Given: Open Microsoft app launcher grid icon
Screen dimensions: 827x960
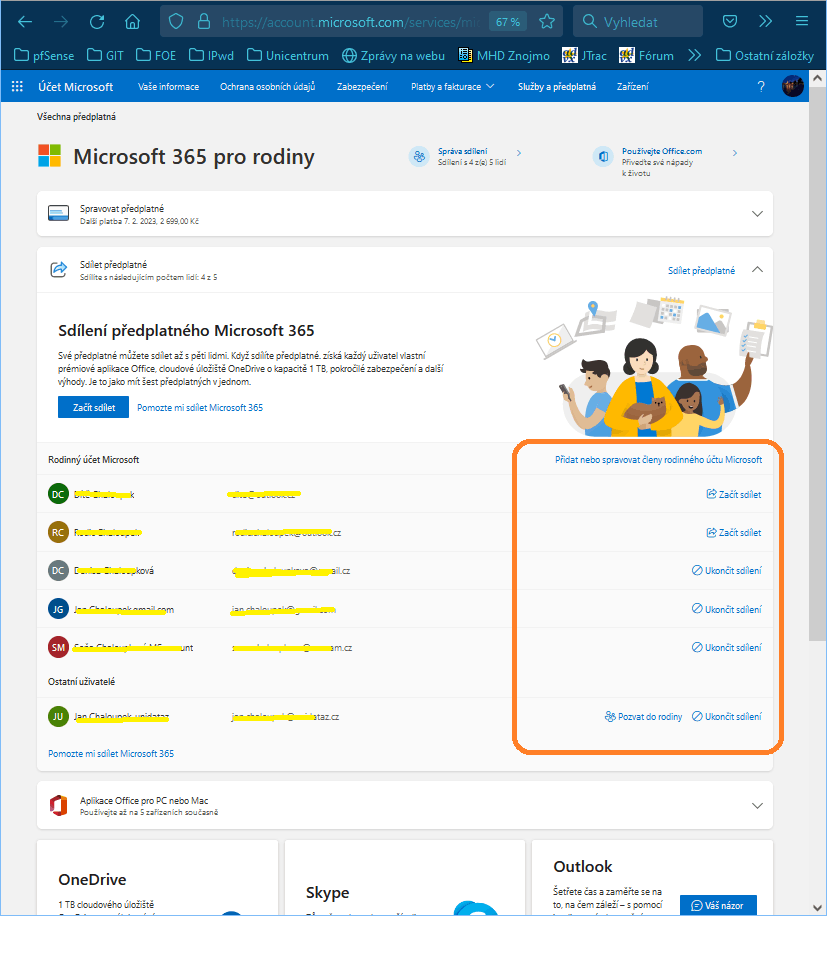Looking at the screenshot, I should [x=17, y=86].
